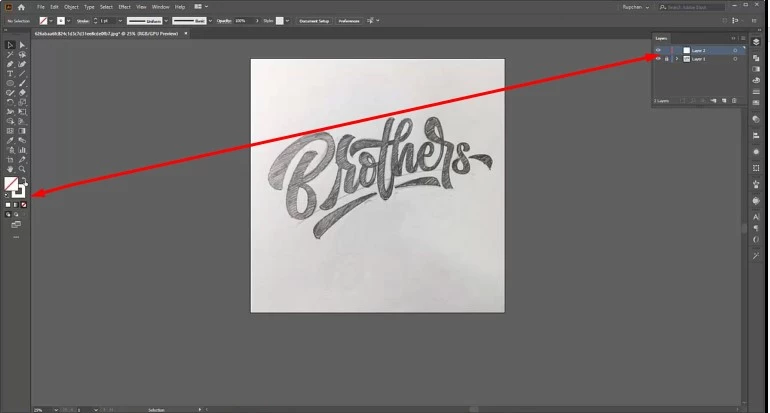The width and height of the screenshot is (770, 413).
Task: Toggle visibility eye of Layer 1
Action: point(658,59)
